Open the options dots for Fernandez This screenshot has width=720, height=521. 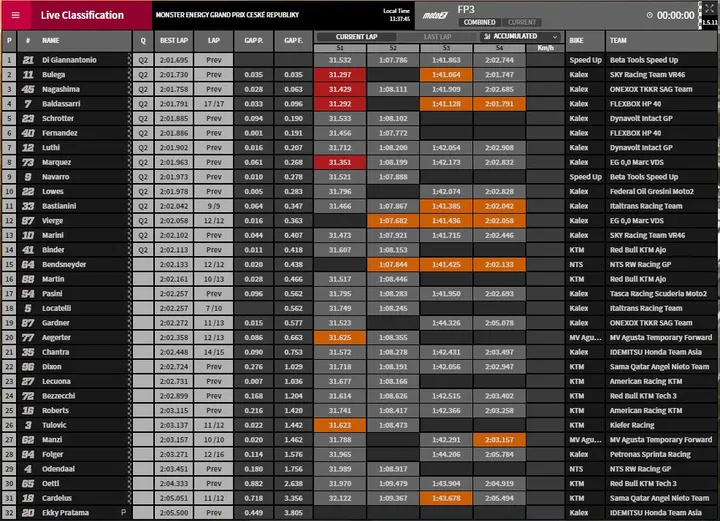coord(129,133)
